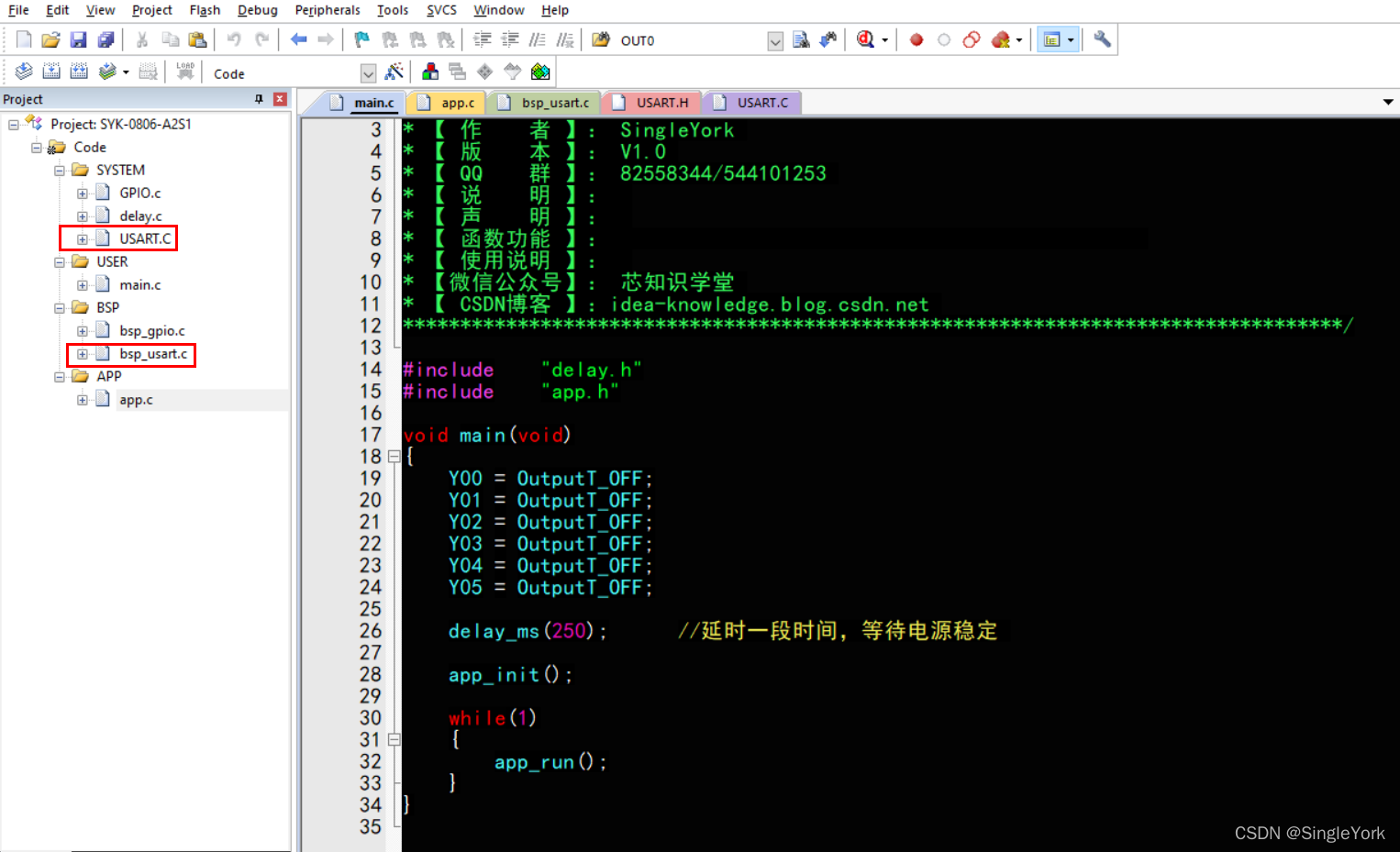
Task: Pin the Project panel
Action: pyautogui.click(x=259, y=99)
